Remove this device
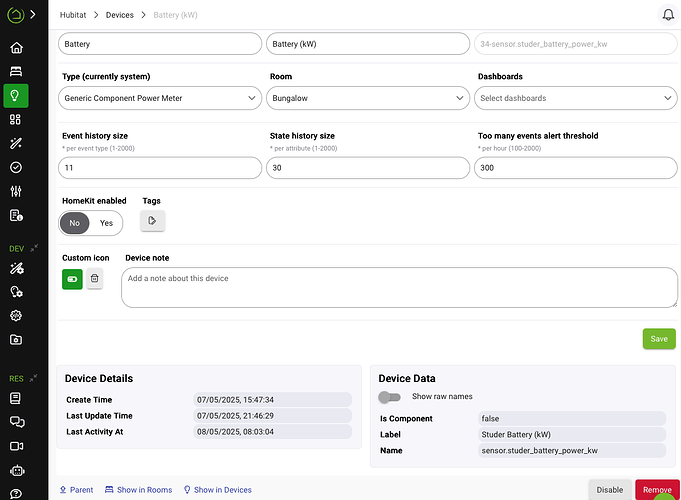This screenshot has height=500, width=681. tap(657, 490)
